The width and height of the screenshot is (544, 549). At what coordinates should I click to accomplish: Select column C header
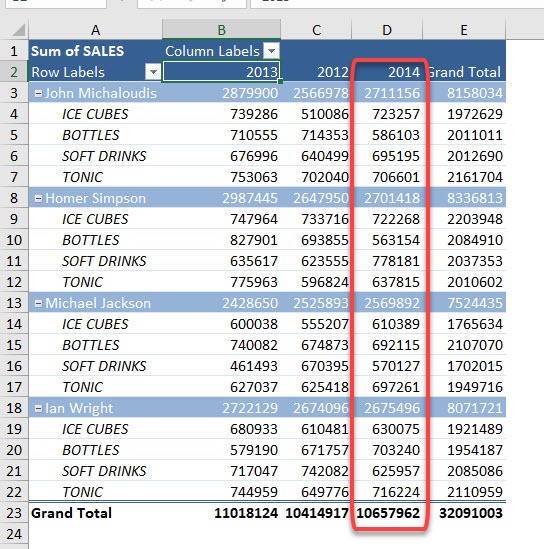pyautogui.click(x=316, y=30)
